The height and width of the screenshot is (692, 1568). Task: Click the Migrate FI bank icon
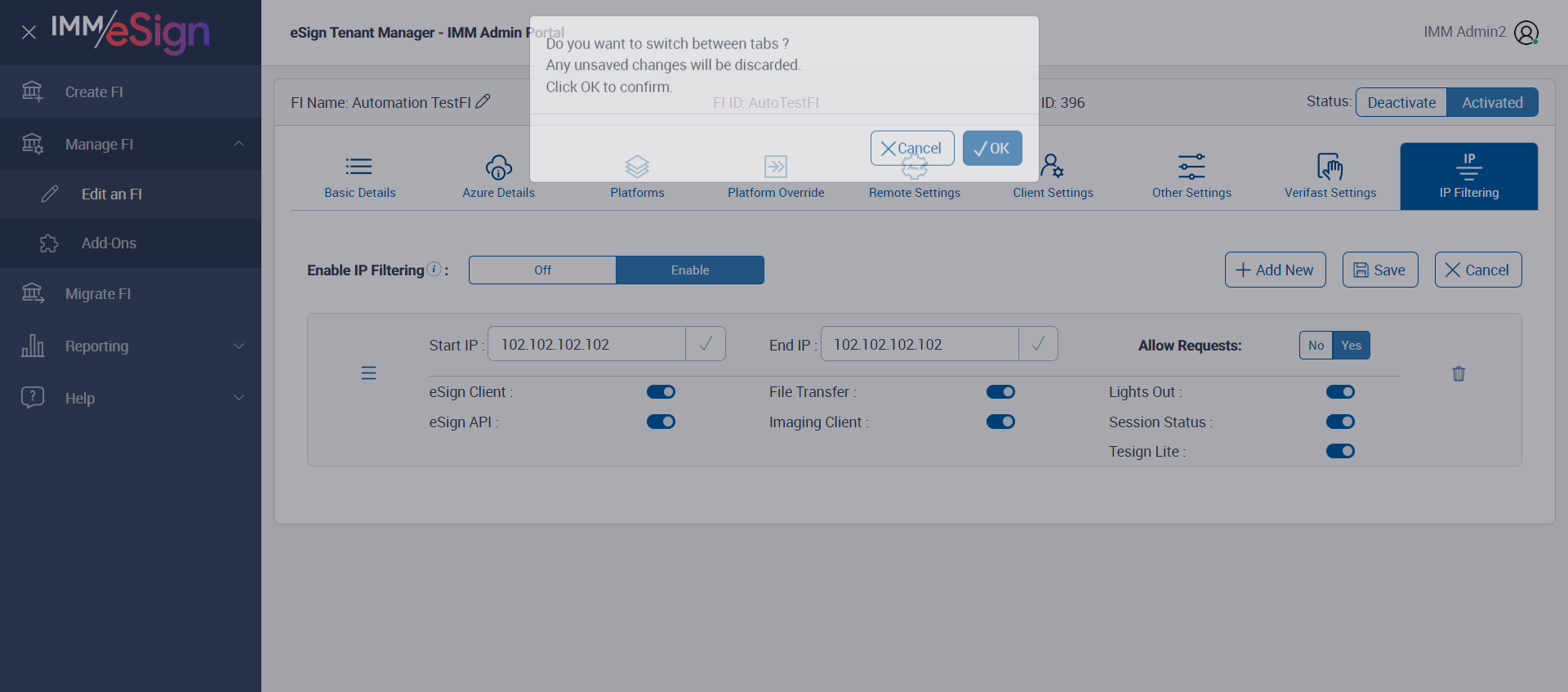[x=33, y=293]
